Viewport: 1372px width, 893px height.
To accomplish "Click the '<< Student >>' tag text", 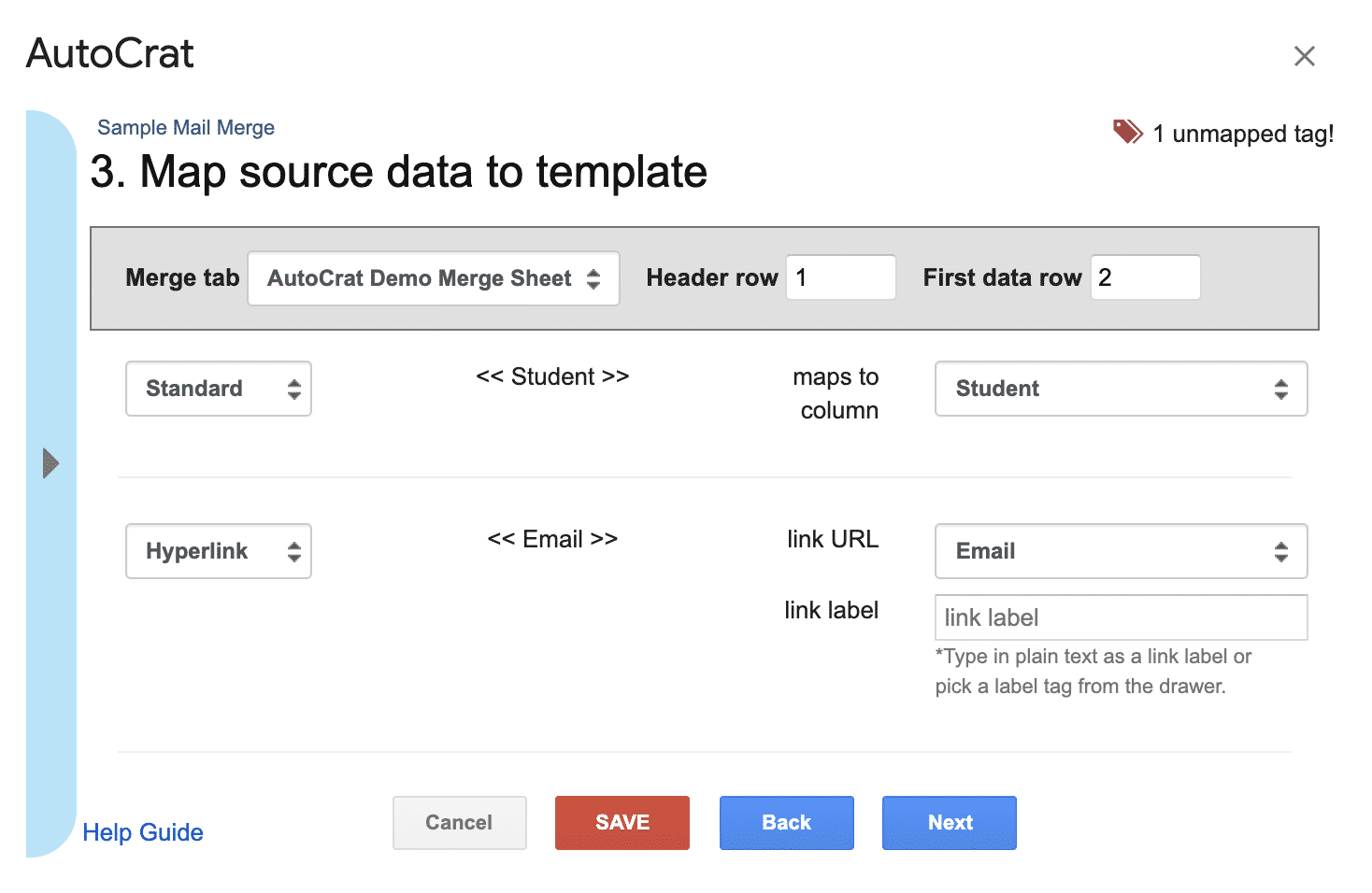I will coord(552,376).
